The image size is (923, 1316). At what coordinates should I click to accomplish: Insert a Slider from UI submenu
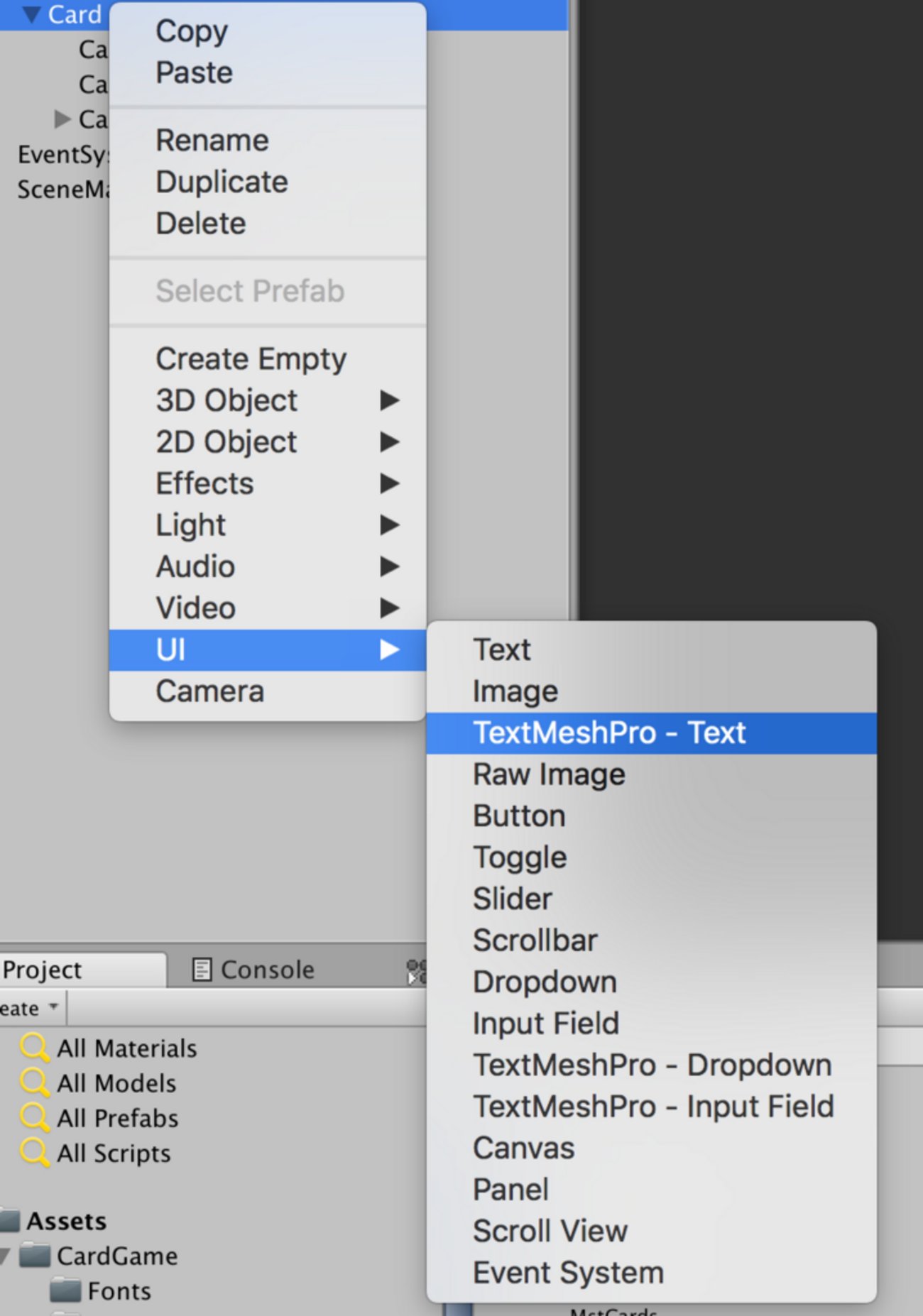point(513,899)
